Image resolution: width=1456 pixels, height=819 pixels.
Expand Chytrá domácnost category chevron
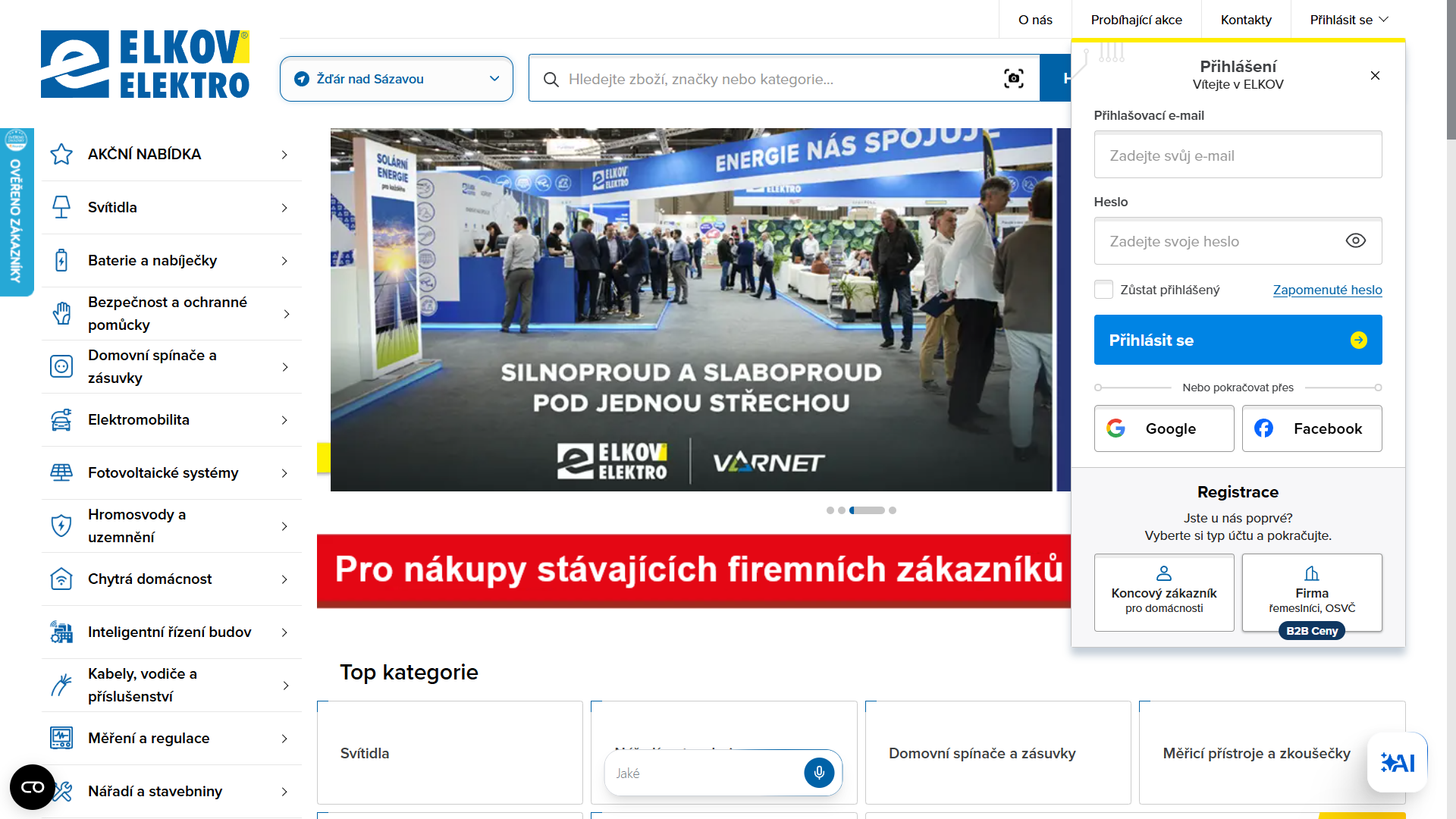tap(284, 579)
